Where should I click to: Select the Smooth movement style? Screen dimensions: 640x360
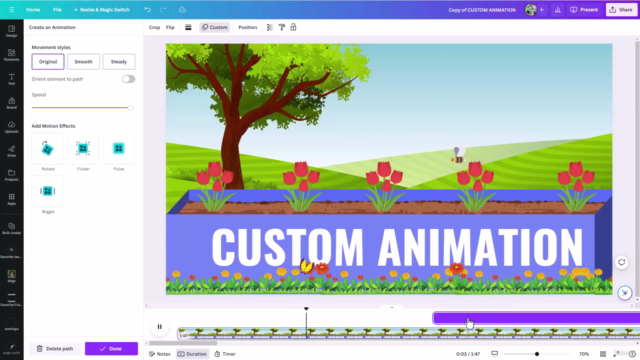[83, 62]
